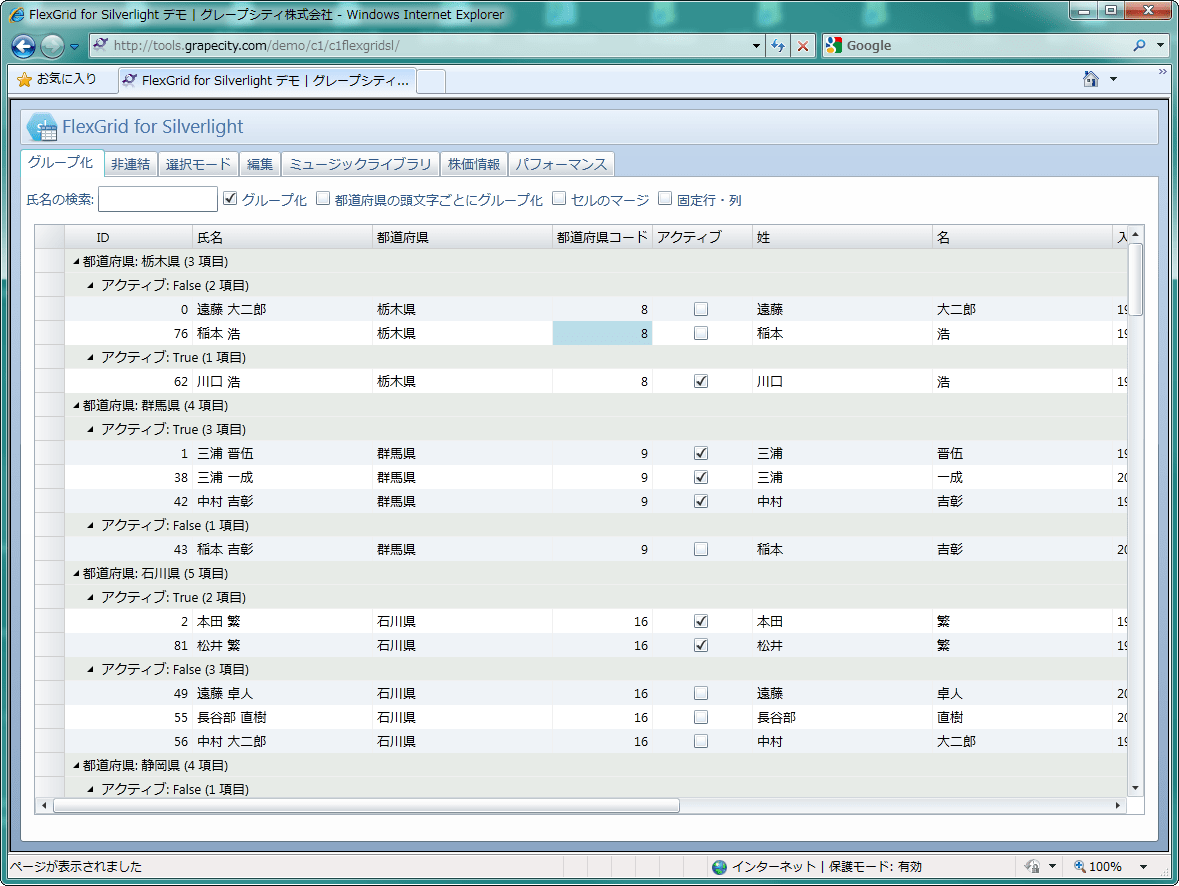Viewport: 1179px width, 886px height.
Task: Switch to the 株価情報 tab
Action: 473,164
